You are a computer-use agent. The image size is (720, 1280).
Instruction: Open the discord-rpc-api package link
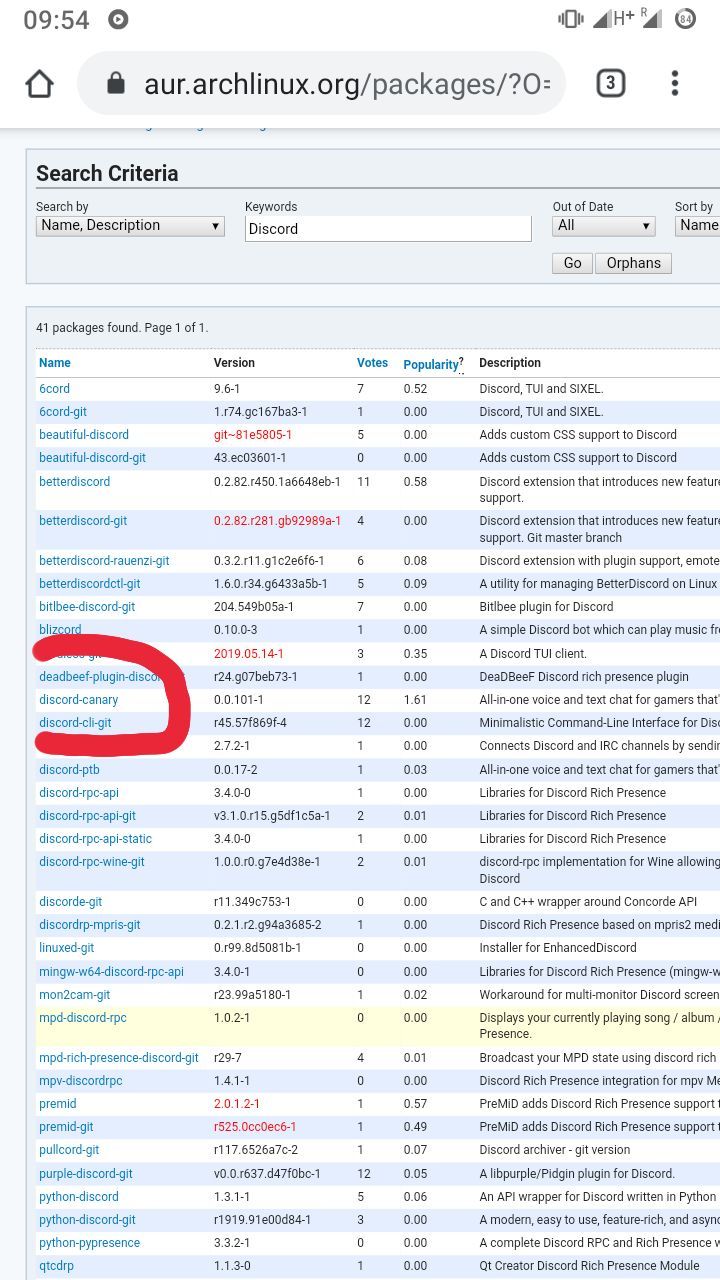79,793
